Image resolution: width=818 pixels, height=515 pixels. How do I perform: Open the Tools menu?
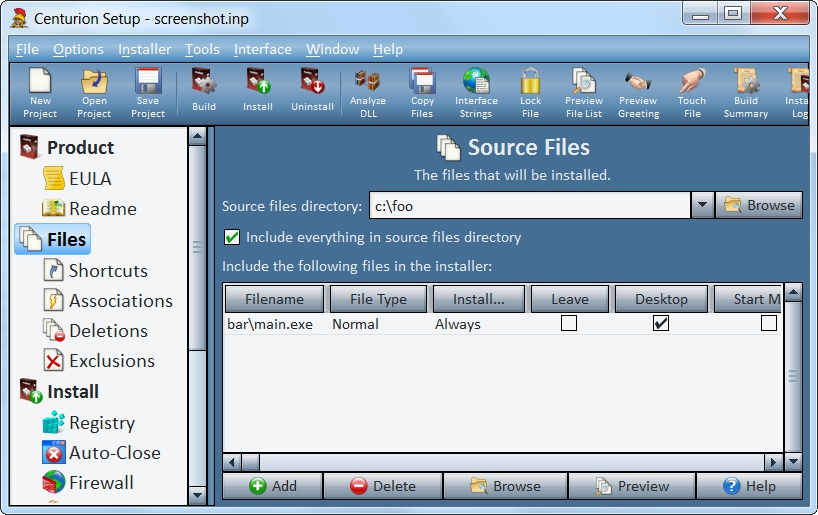pos(202,49)
